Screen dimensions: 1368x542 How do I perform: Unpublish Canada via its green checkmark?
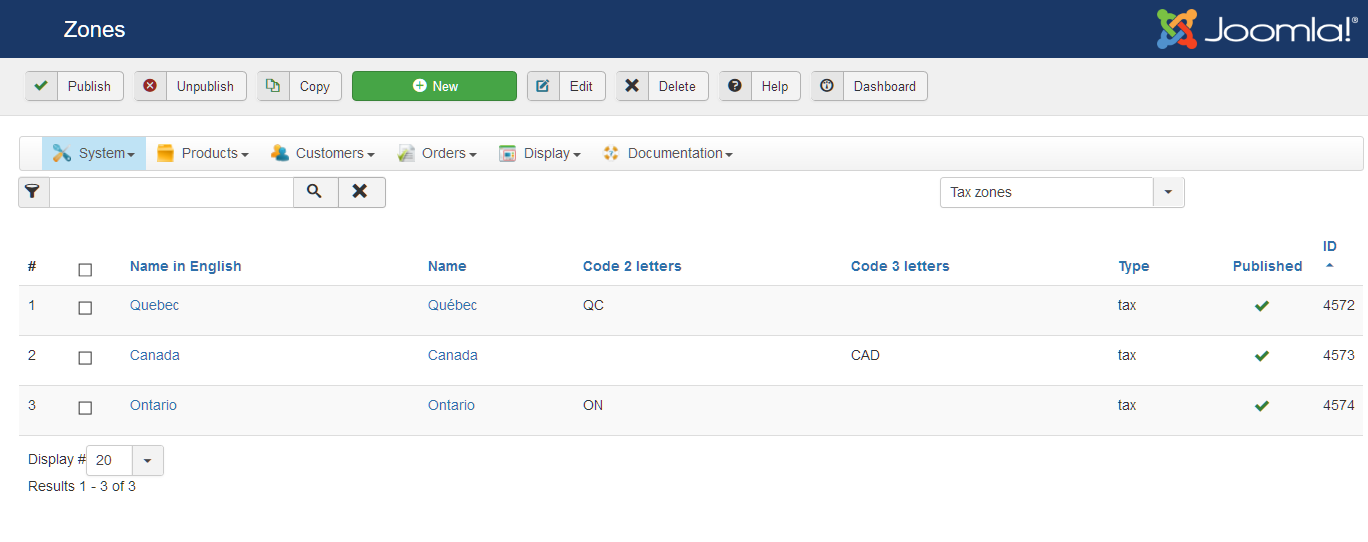click(1262, 356)
